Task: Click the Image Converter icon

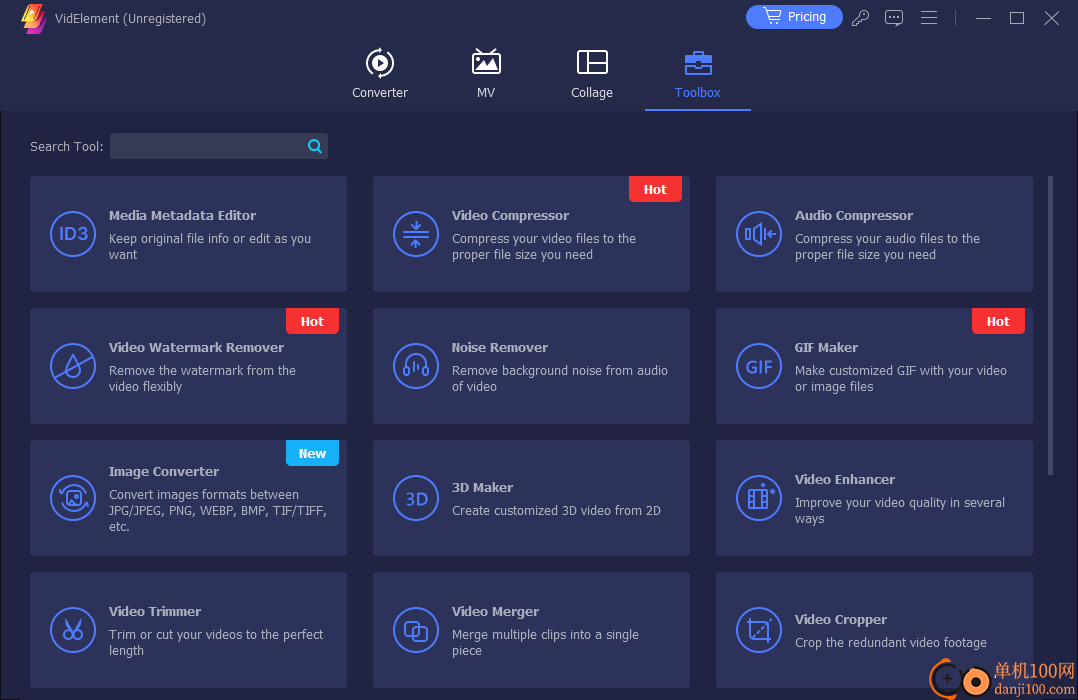Action: pos(73,498)
